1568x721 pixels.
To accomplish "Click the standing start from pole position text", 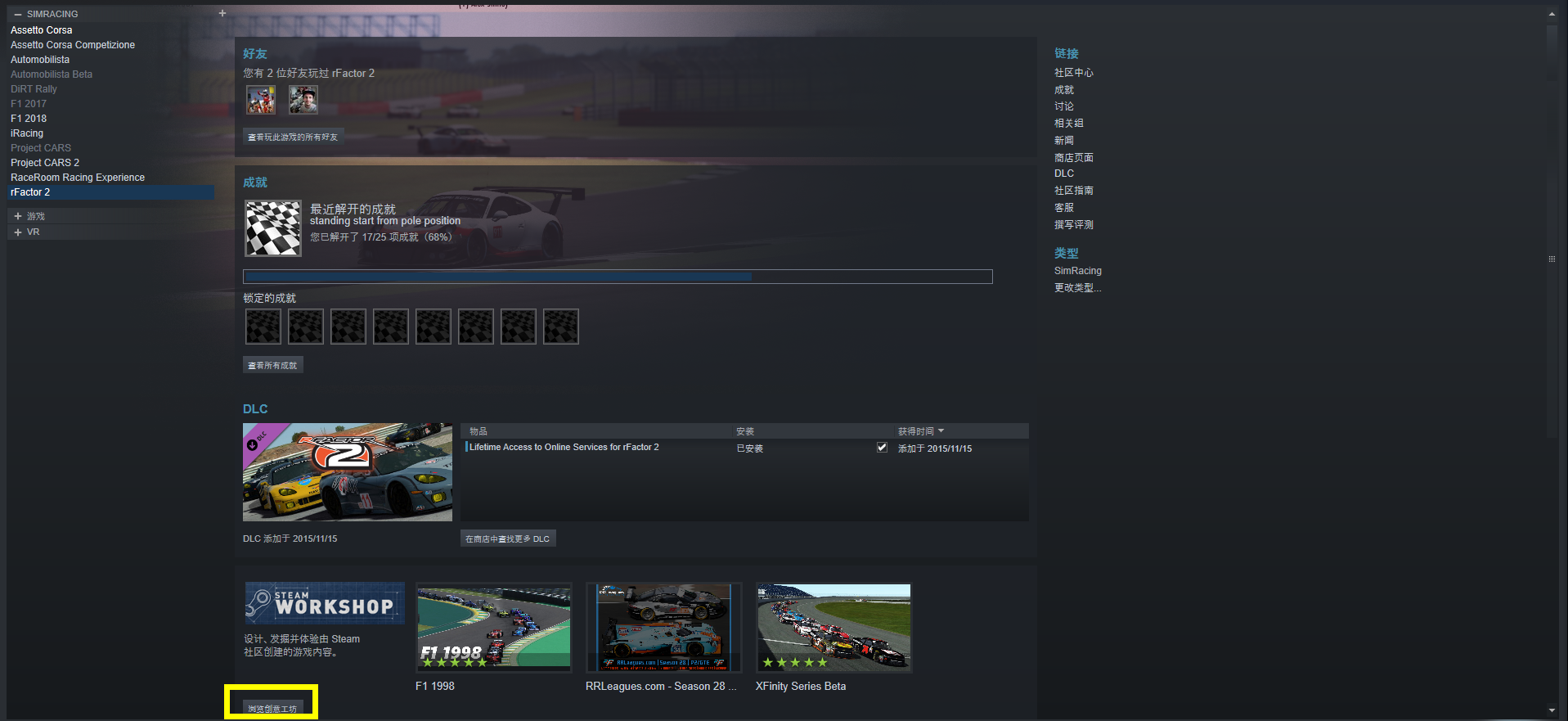I will 385,221.
